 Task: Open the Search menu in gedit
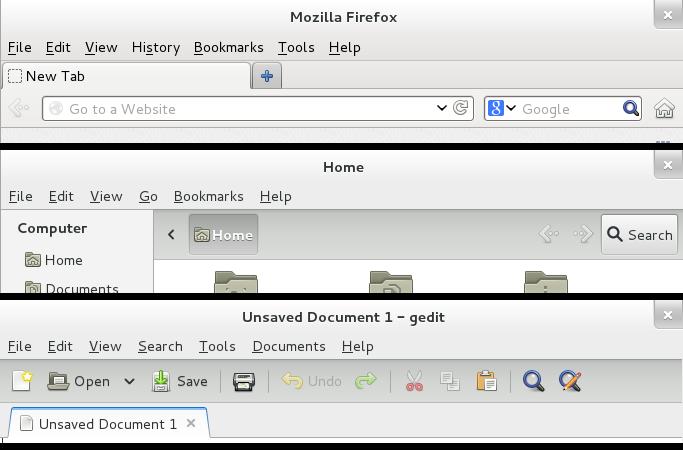click(x=160, y=346)
